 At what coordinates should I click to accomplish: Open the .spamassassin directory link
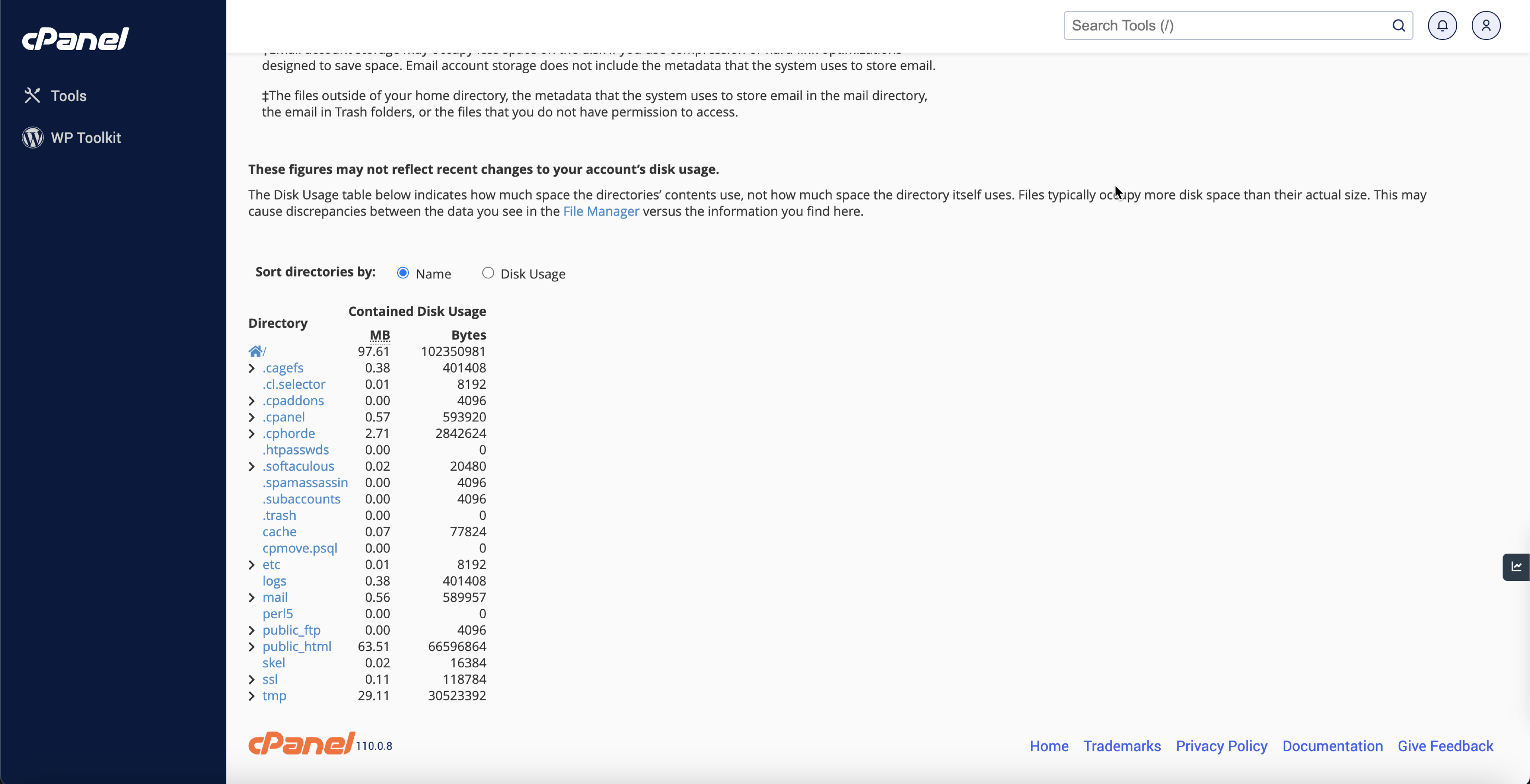click(305, 482)
